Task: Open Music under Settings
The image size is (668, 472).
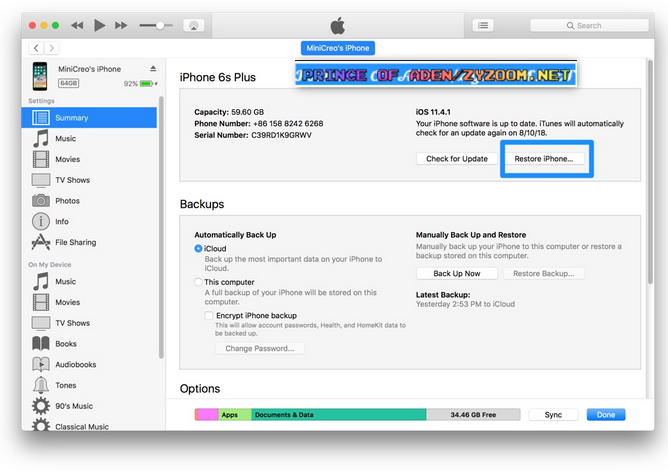Action: tap(89, 138)
